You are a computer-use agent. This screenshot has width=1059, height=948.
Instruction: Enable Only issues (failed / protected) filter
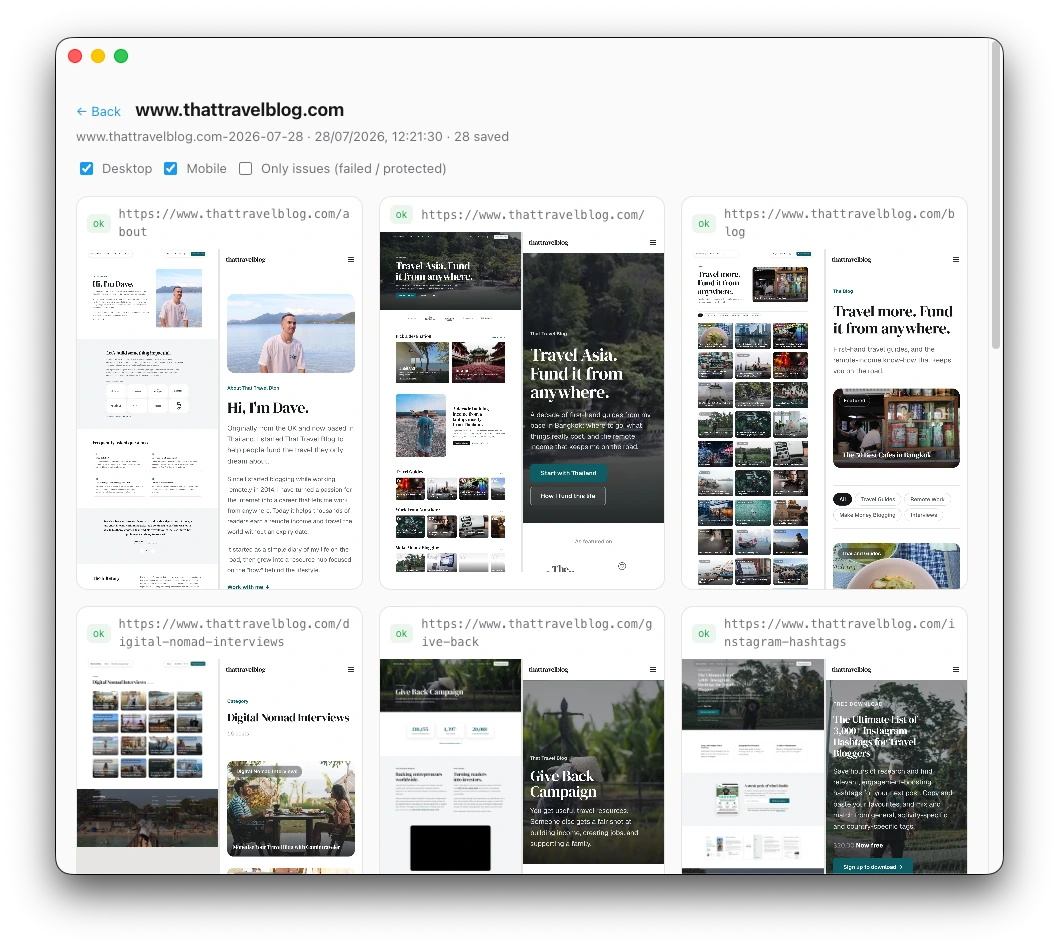coord(246,169)
